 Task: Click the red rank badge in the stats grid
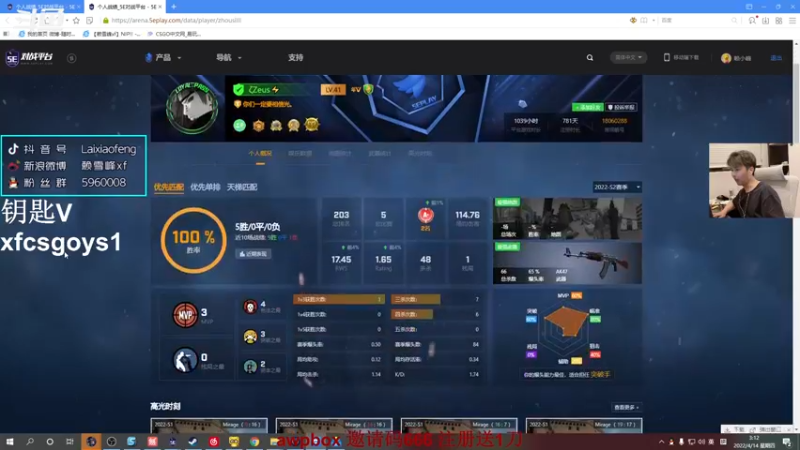426,216
